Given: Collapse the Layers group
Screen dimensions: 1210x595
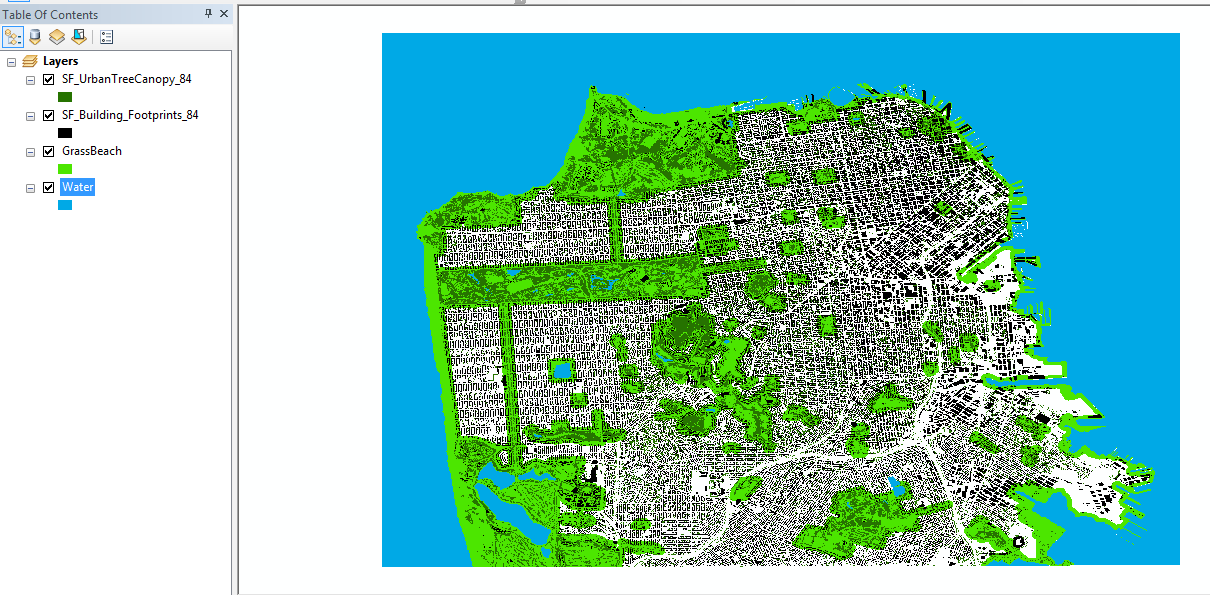Looking at the screenshot, I should click(x=13, y=60).
